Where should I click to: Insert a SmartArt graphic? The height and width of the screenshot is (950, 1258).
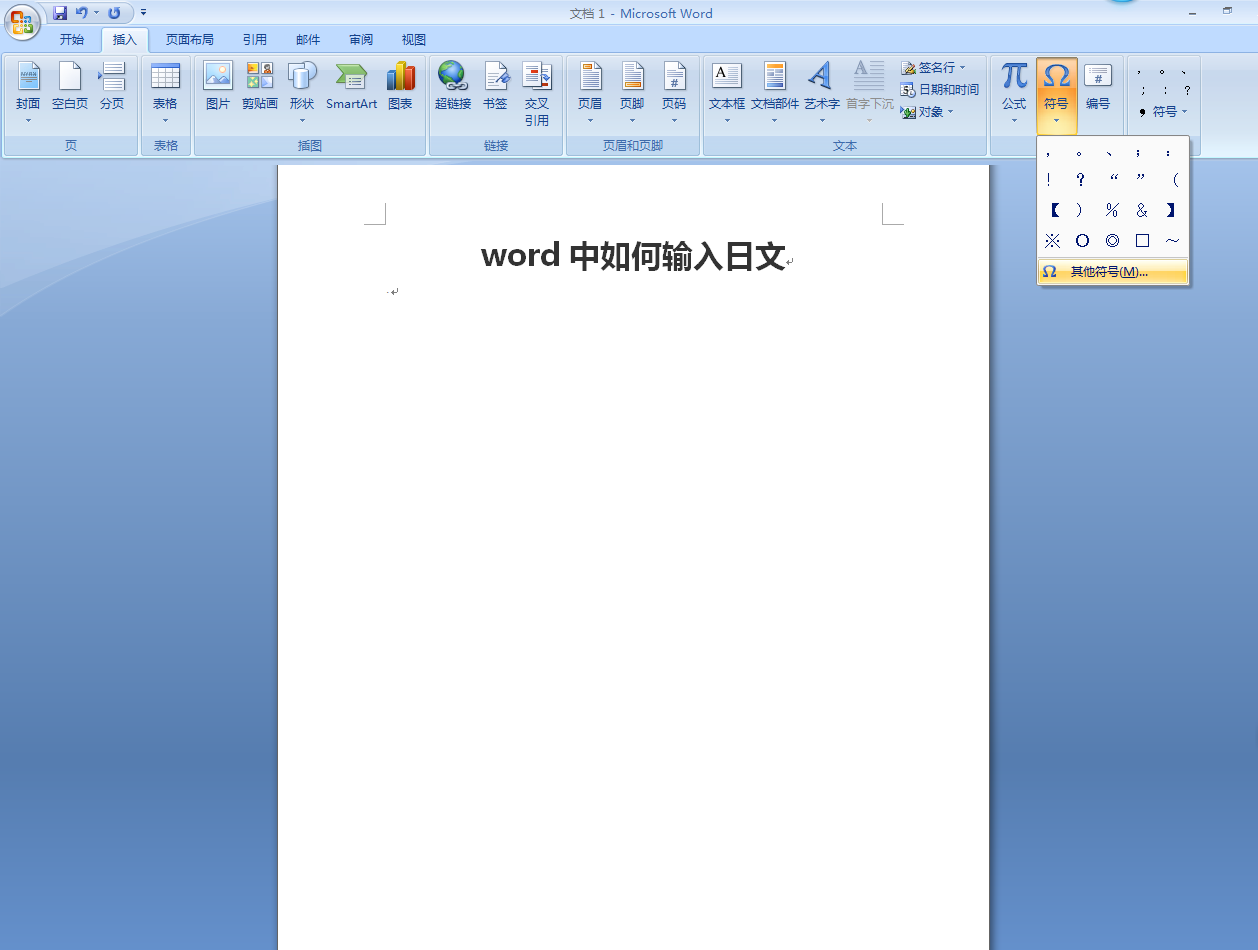[x=351, y=86]
